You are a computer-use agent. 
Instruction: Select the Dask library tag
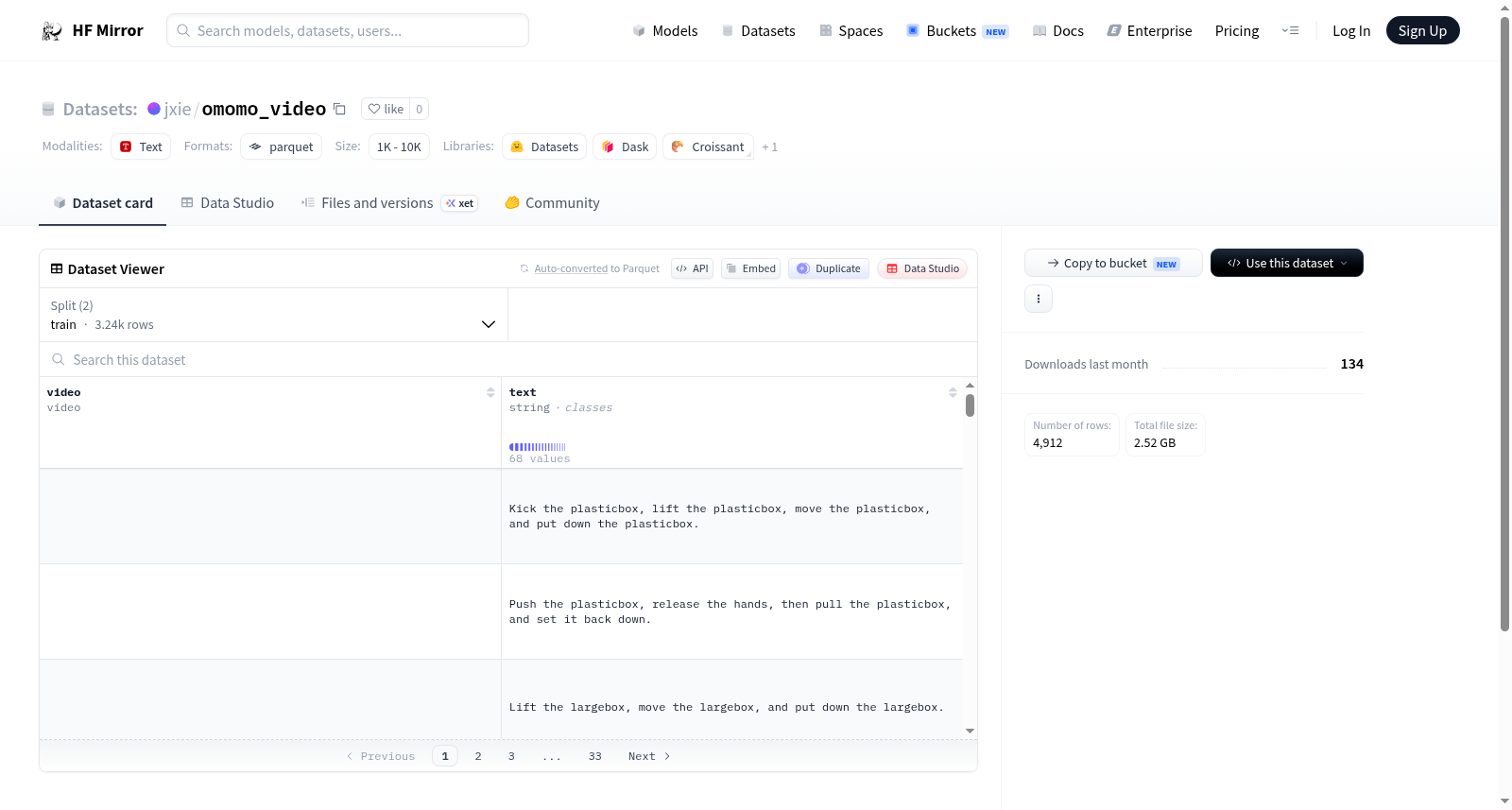625,146
